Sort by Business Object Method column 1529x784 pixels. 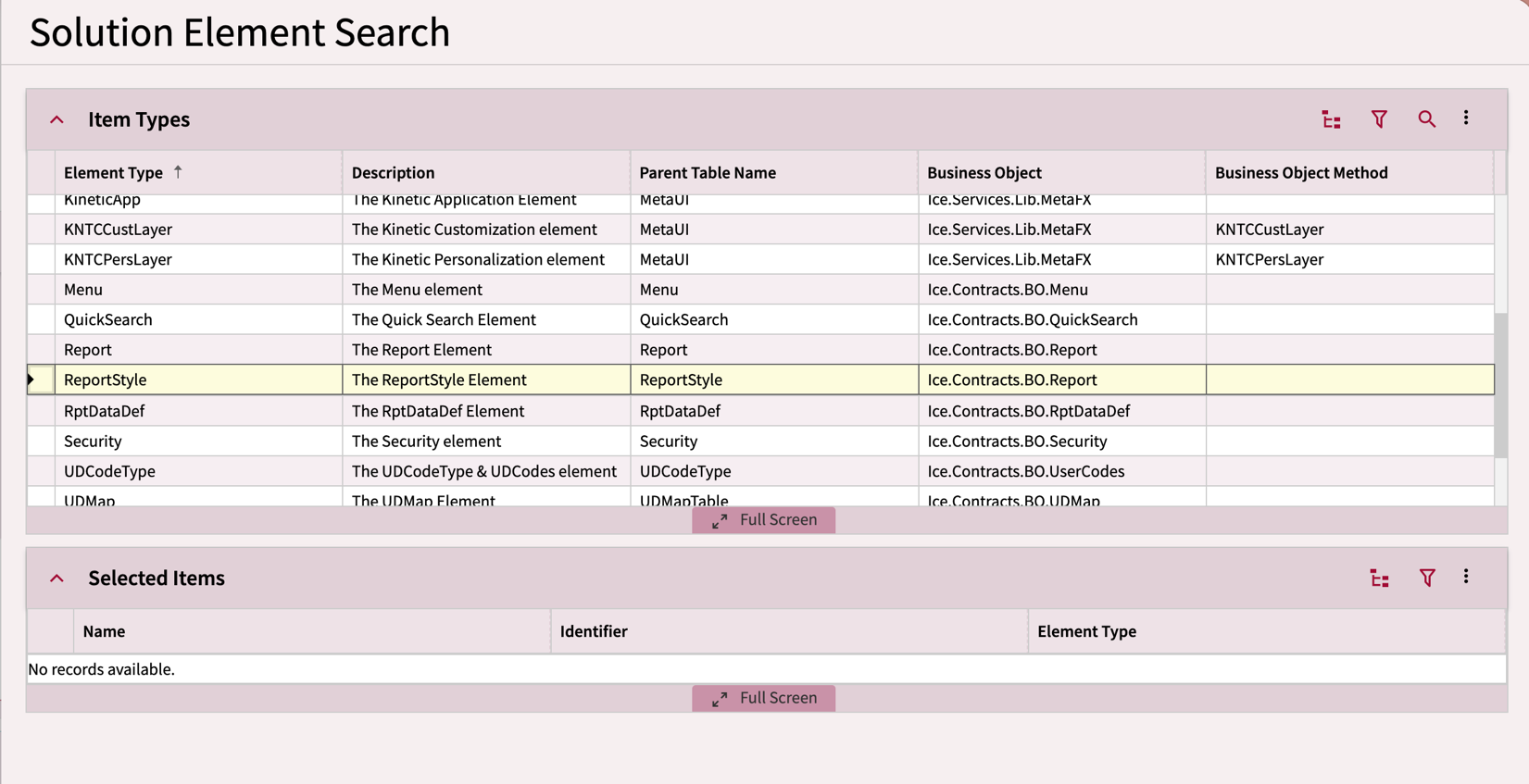1349,173
